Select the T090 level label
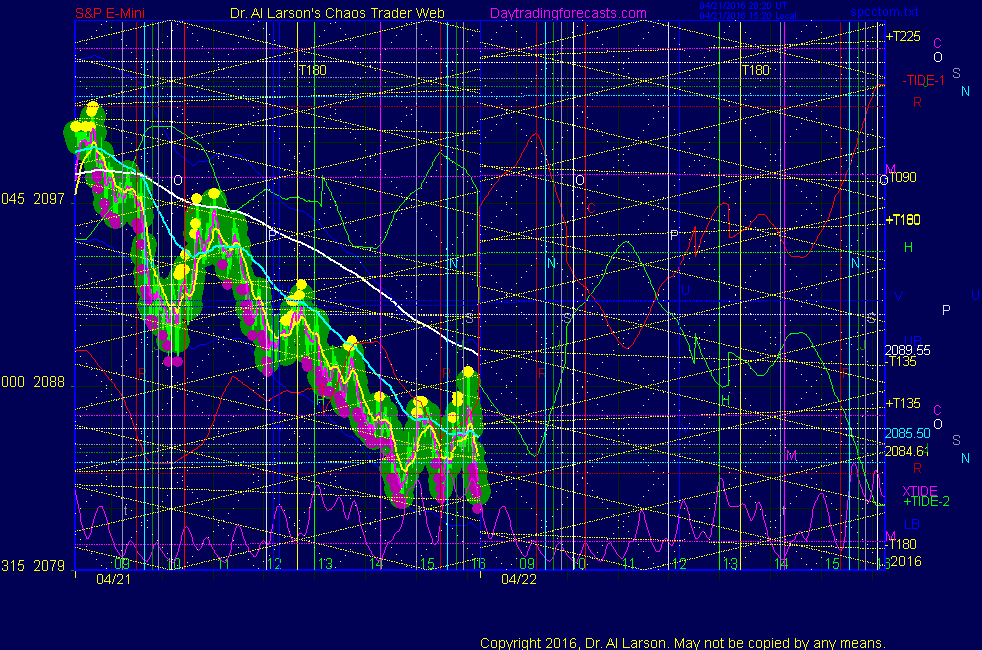Screen dimensions: 982x650 (x=902, y=177)
